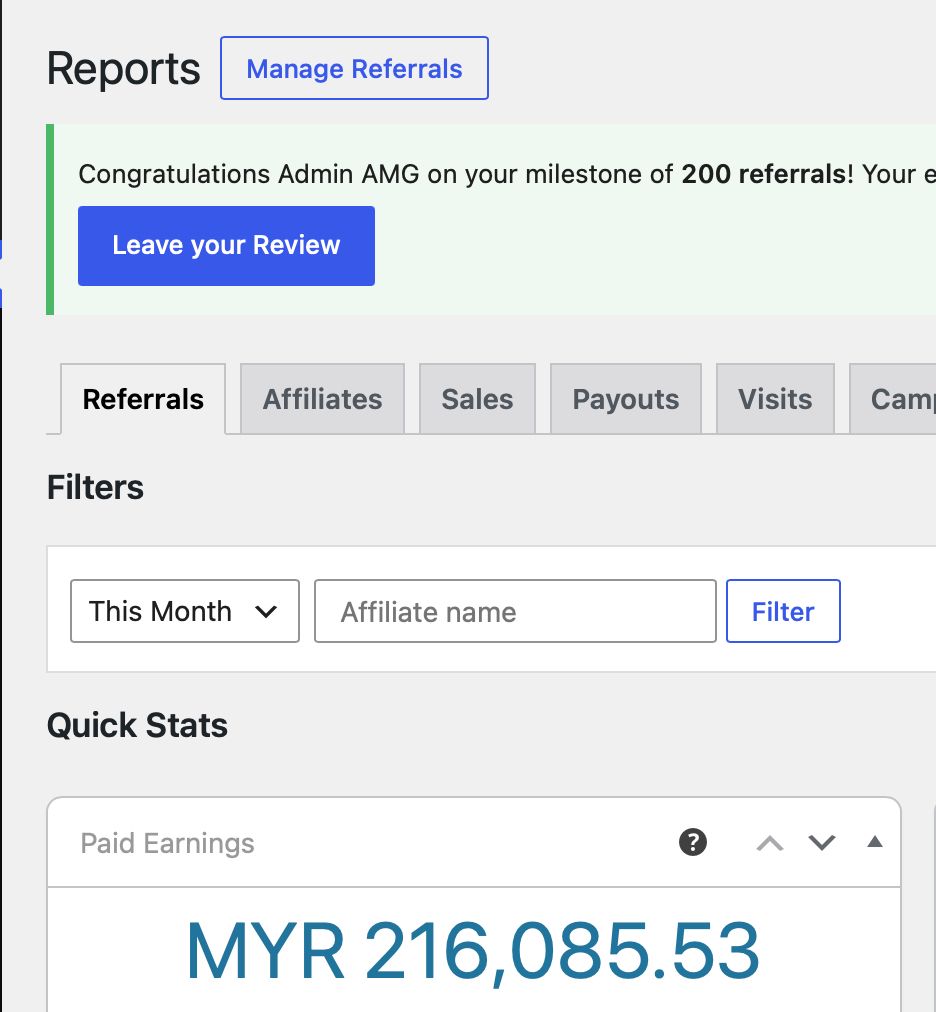Collapse the Paid Earnings panel
936x1012 pixels.
875,841
